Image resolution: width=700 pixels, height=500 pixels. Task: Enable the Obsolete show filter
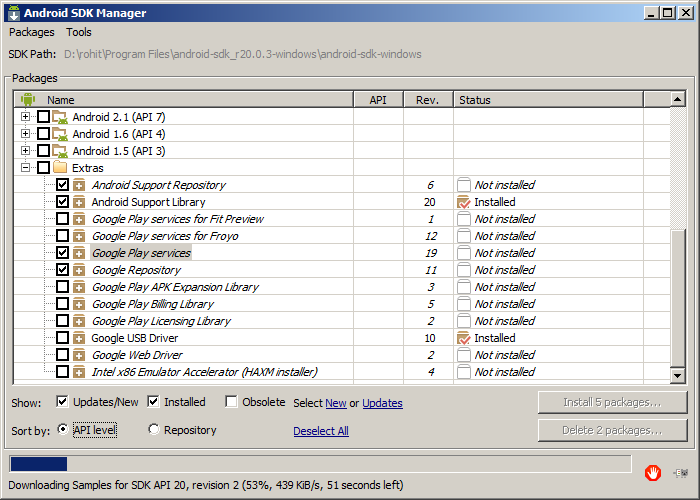point(231,402)
